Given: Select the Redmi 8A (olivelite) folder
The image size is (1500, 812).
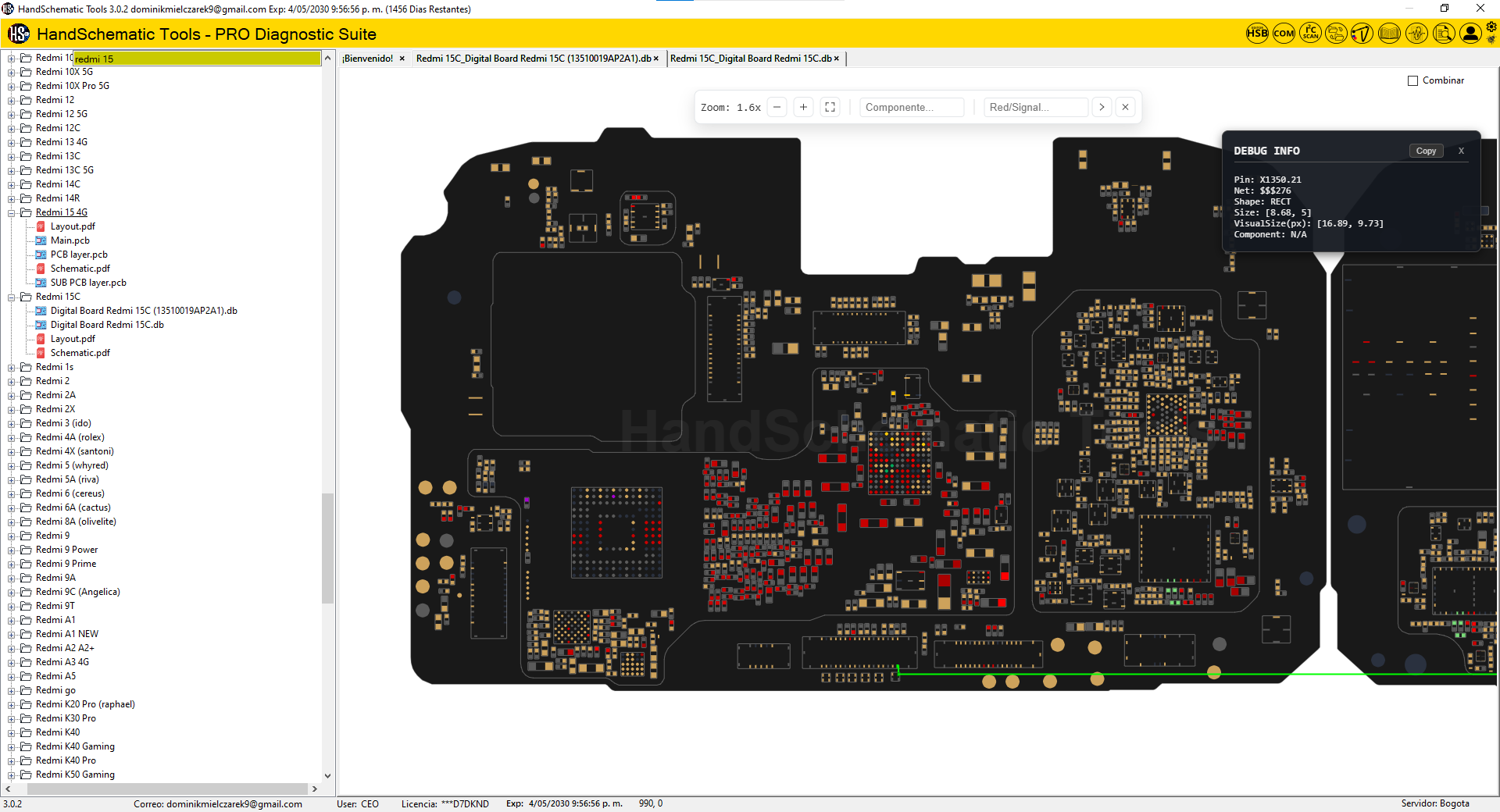Looking at the screenshot, I should click(76, 522).
